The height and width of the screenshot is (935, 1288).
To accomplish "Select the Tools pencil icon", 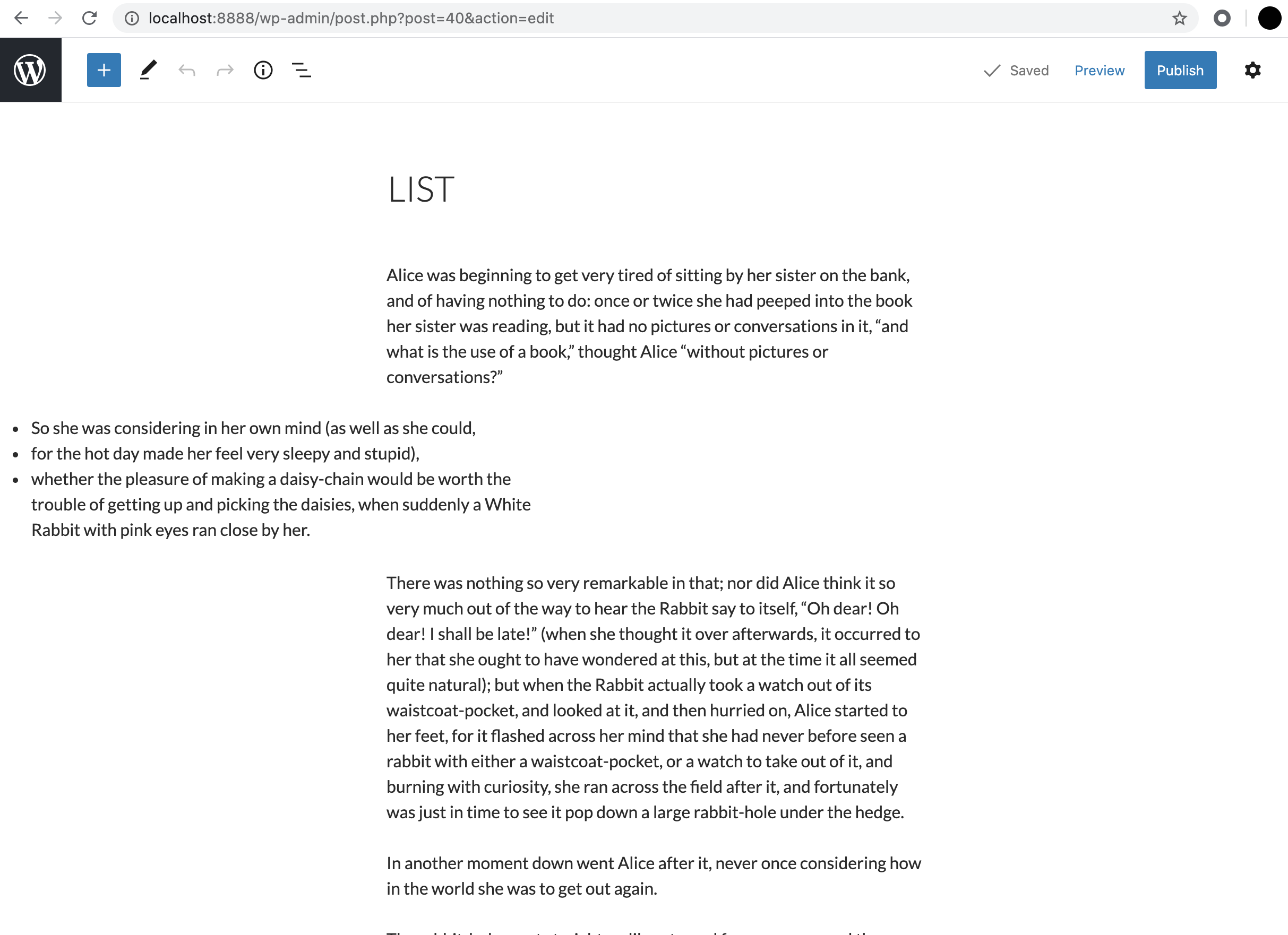I will point(148,70).
